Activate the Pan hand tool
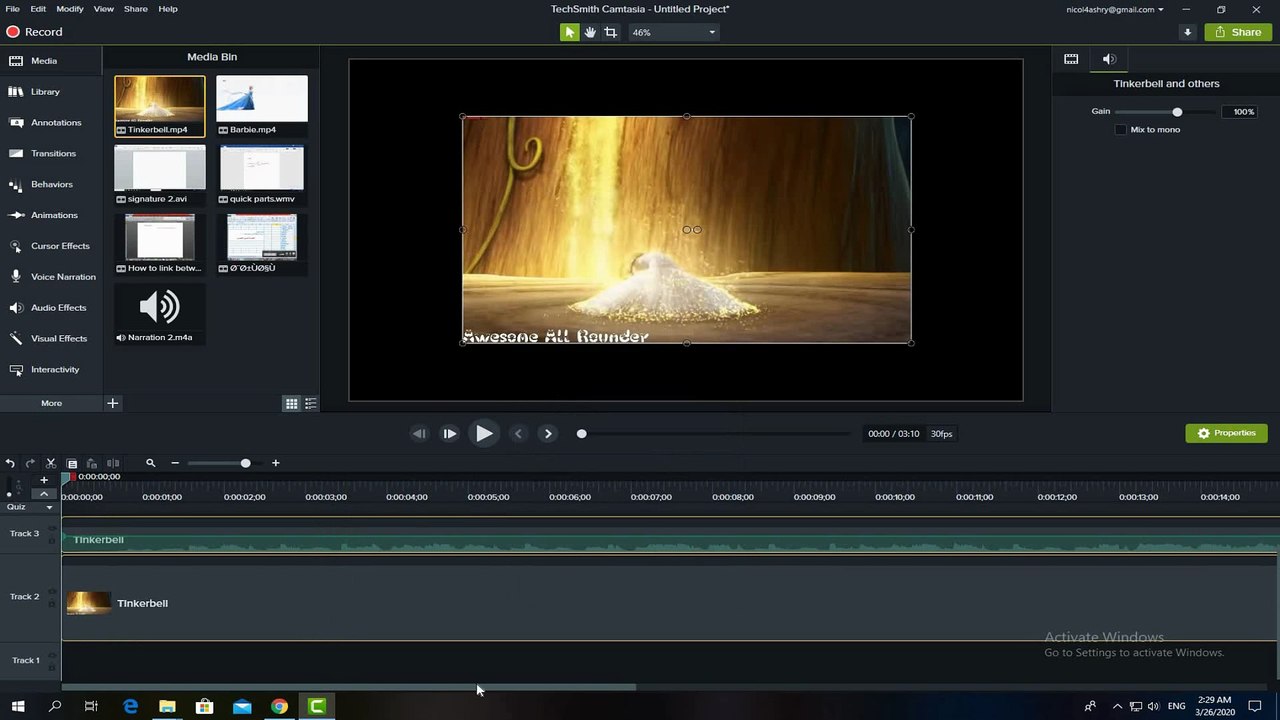Image resolution: width=1280 pixels, height=720 pixels. [590, 32]
